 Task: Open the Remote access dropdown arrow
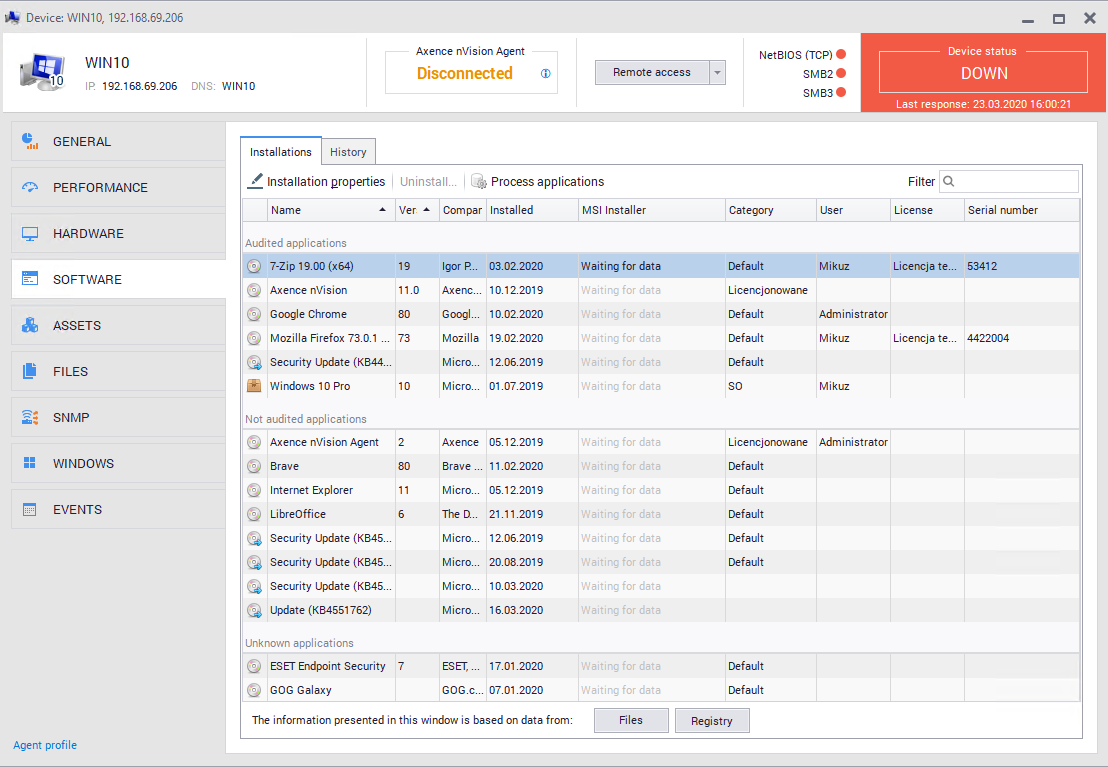tap(717, 73)
